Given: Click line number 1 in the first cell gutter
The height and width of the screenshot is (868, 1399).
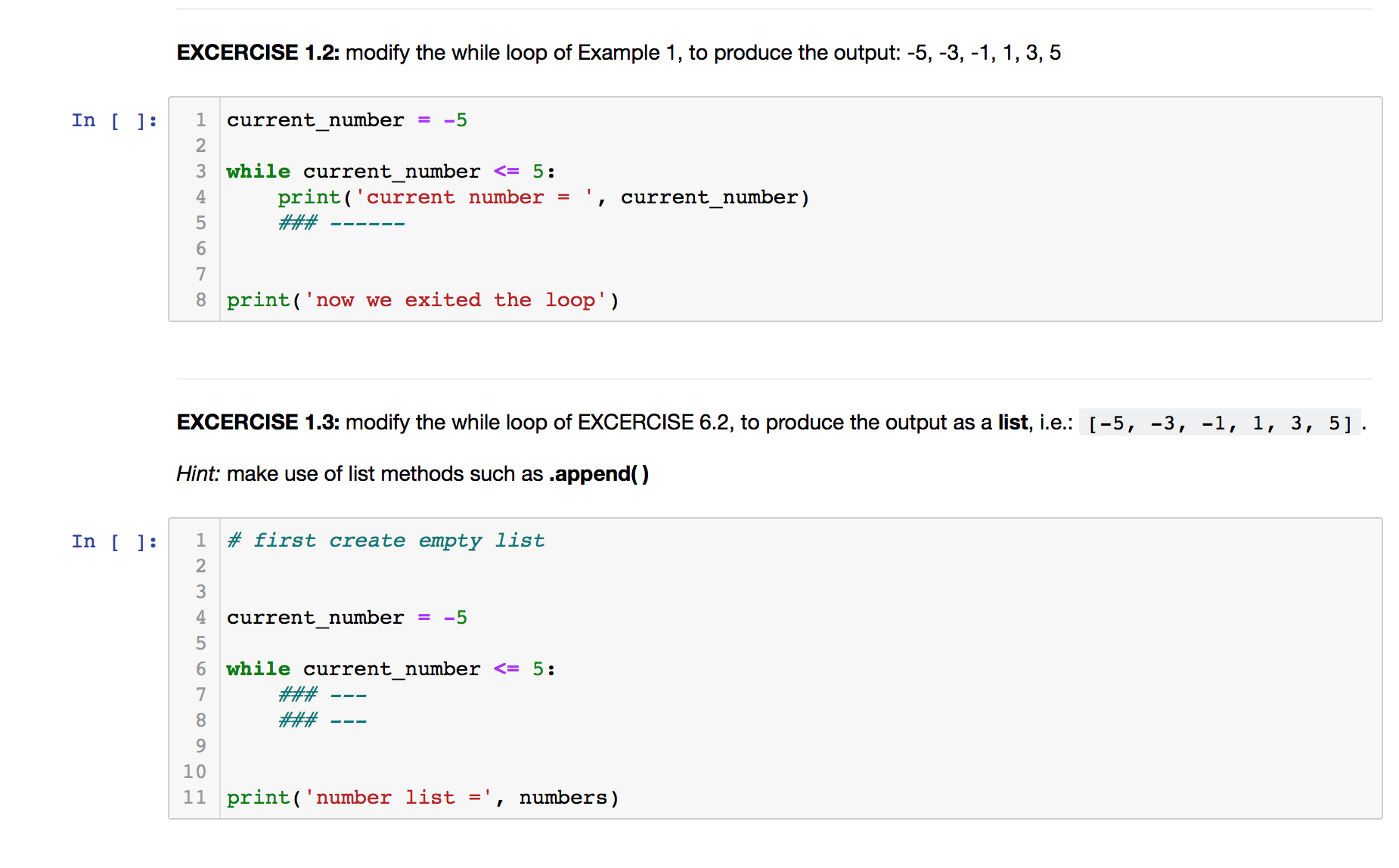Looking at the screenshot, I should pyautogui.click(x=200, y=119).
